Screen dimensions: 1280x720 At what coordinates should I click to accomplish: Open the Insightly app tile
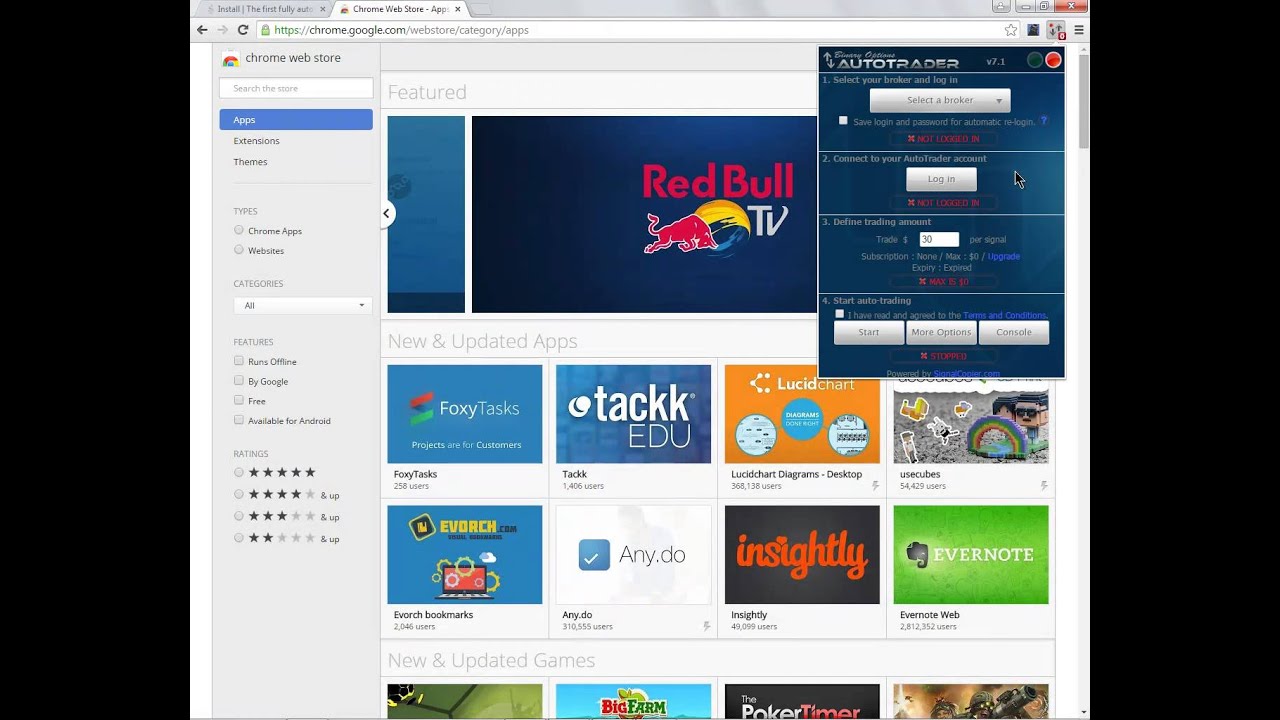[x=802, y=555]
